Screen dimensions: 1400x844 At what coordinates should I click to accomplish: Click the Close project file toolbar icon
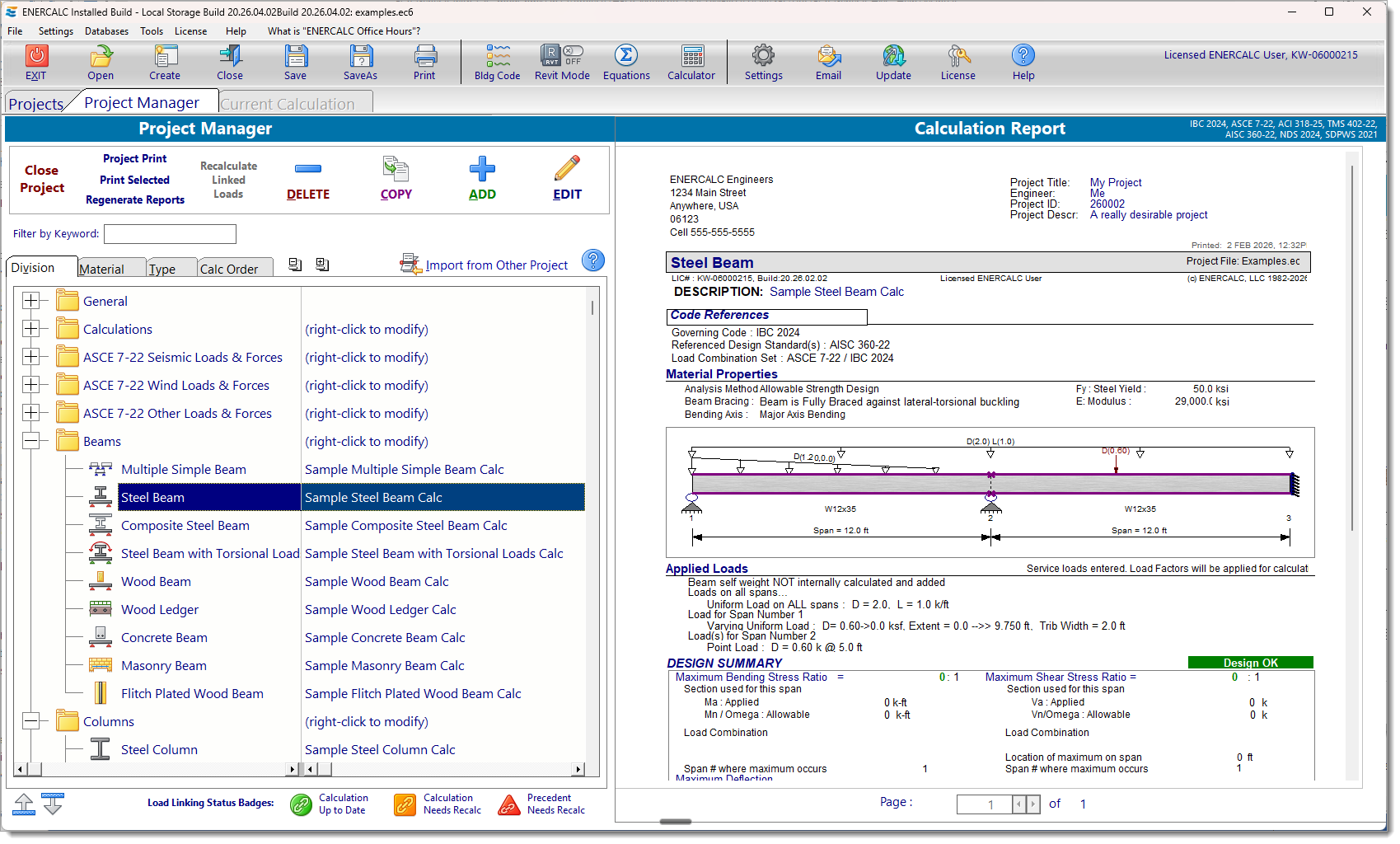click(230, 56)
